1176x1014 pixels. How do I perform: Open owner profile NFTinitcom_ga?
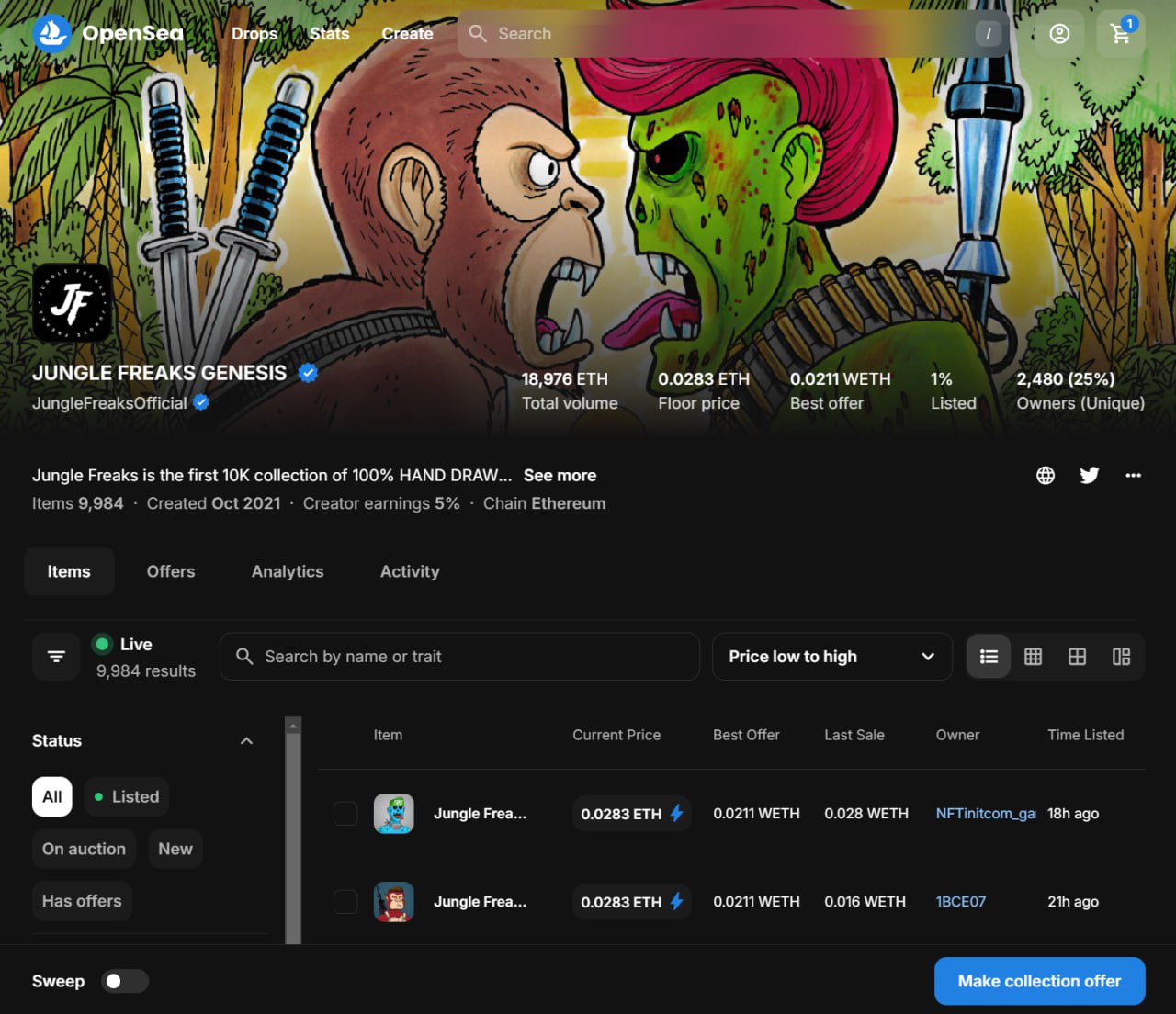[986, 814]
